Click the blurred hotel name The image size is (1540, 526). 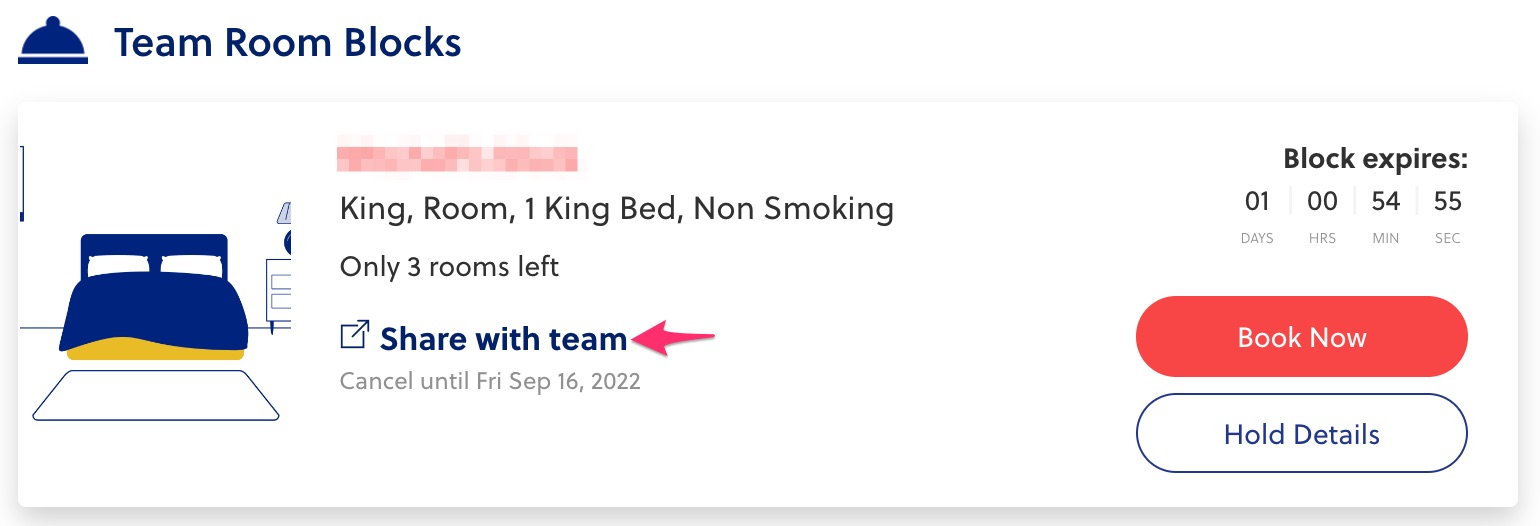tap(458, 159)
